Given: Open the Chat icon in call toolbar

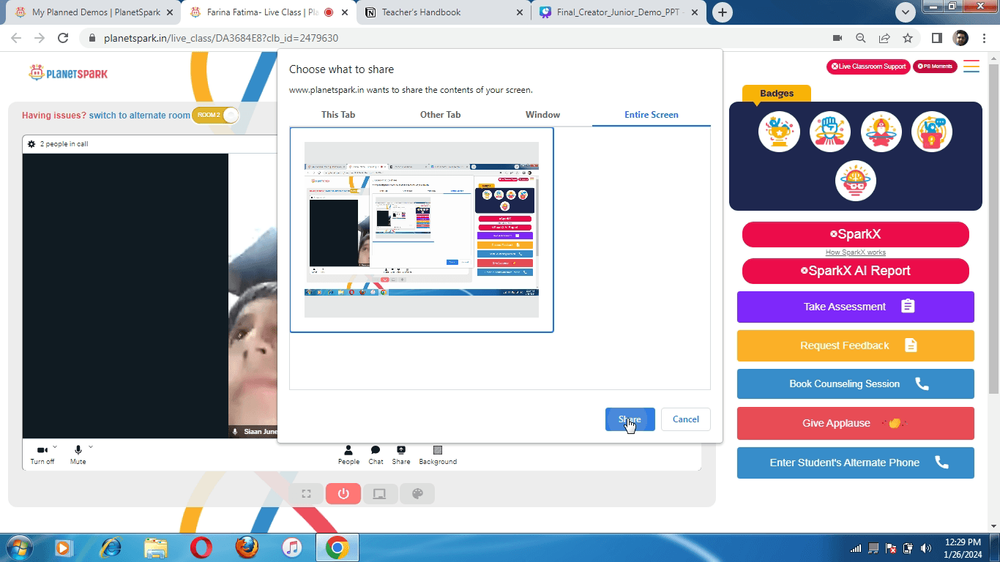Looking at the screenshot, I should 376,454.
